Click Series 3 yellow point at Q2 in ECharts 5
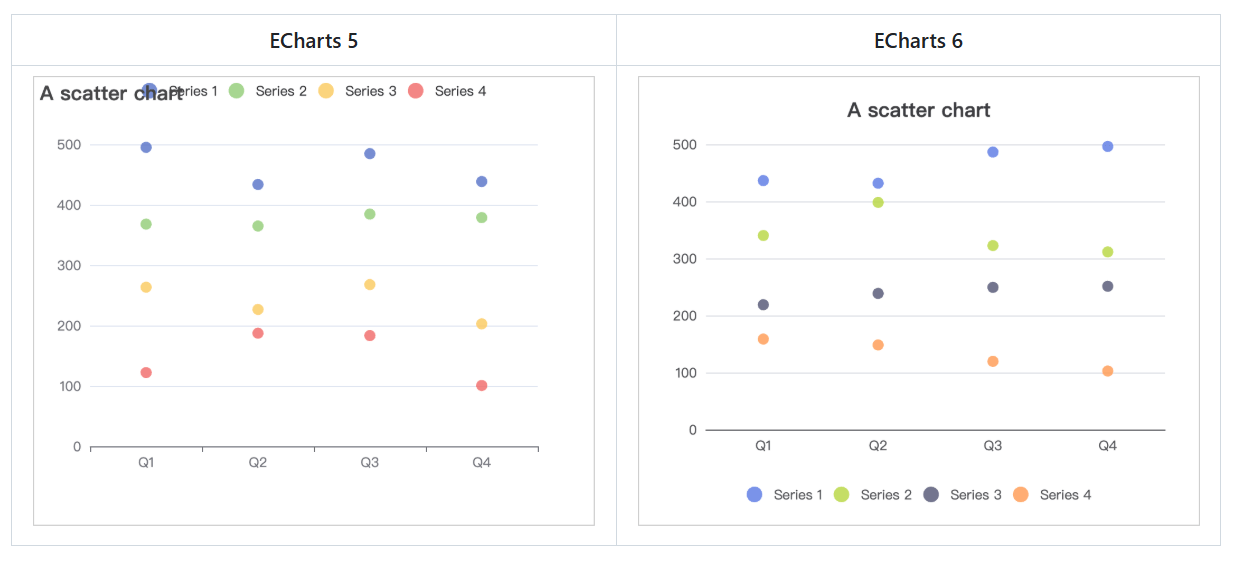This screenshot has height=561, width=1234. pyautogui.click(x=258, y=310)
